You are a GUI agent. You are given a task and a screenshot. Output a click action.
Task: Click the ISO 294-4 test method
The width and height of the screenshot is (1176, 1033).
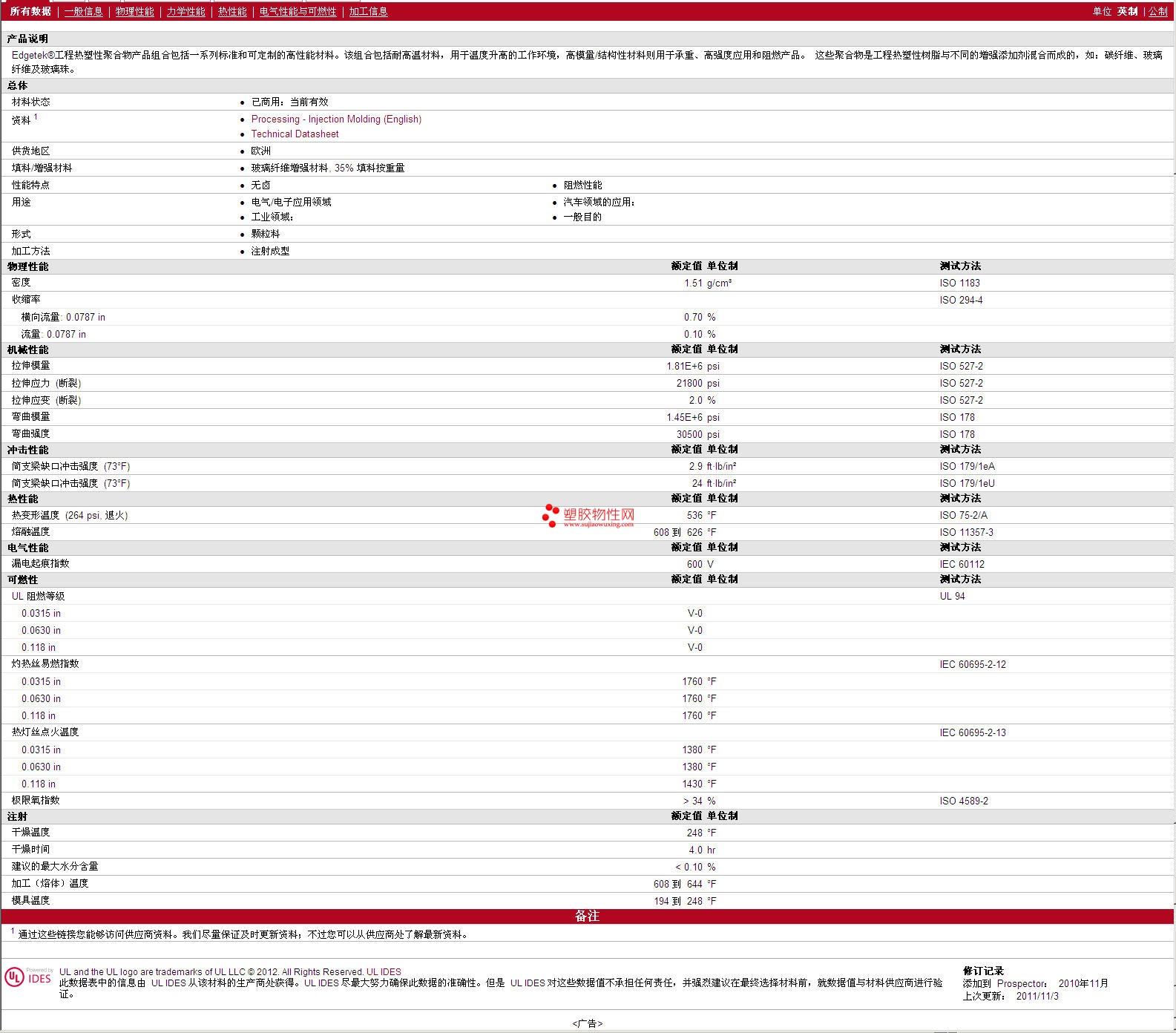[961, 301]
